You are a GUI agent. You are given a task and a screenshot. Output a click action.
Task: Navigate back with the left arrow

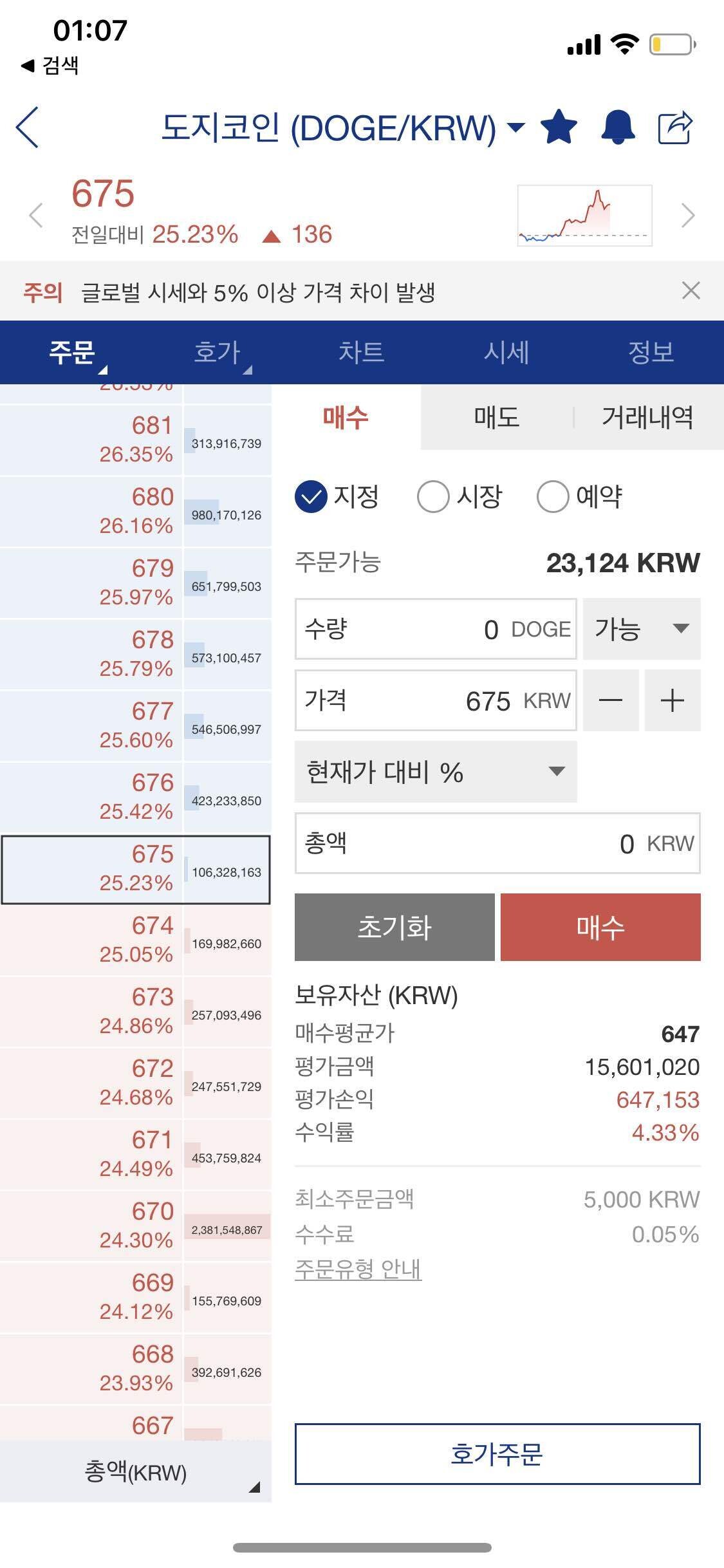(x=28, y=127)
